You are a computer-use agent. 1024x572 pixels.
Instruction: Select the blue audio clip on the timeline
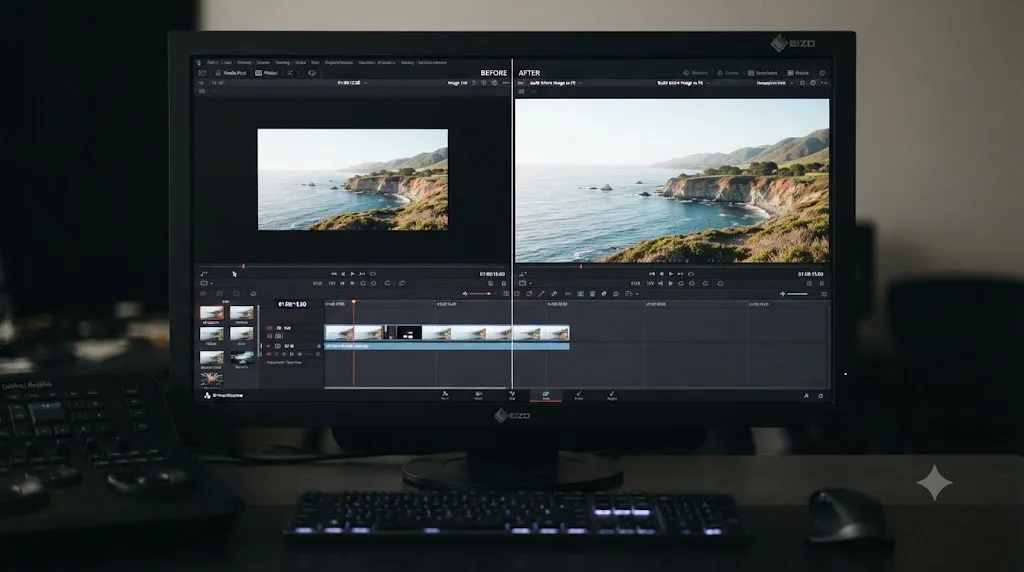click(447, 346)
